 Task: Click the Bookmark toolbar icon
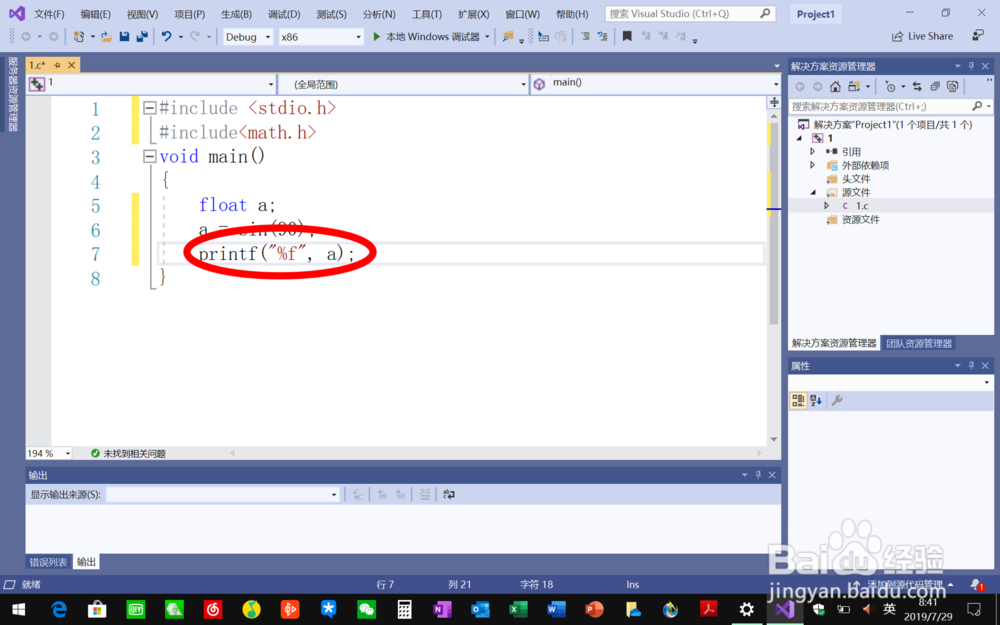click(x=627, y=37)
